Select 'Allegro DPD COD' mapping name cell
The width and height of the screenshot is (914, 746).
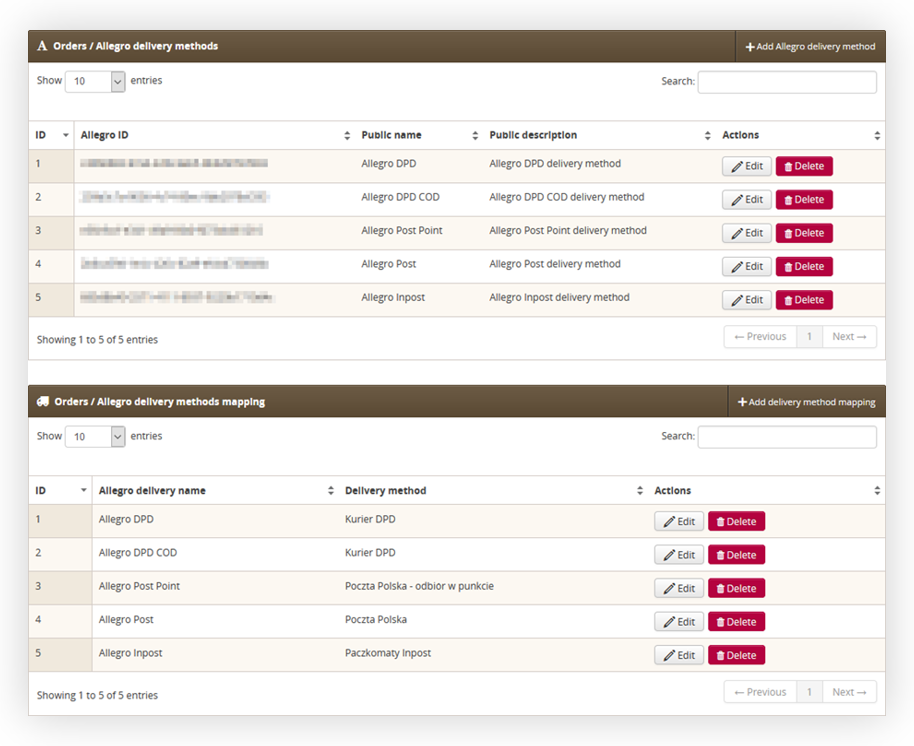pyautogui.click(x=138, y=553)
